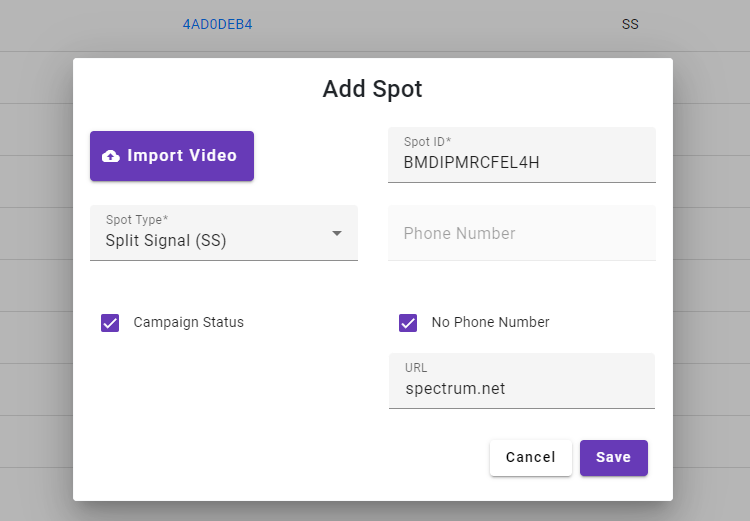Click into the Phone Number field
750x521 pixels.
click(x=522, y=233)
